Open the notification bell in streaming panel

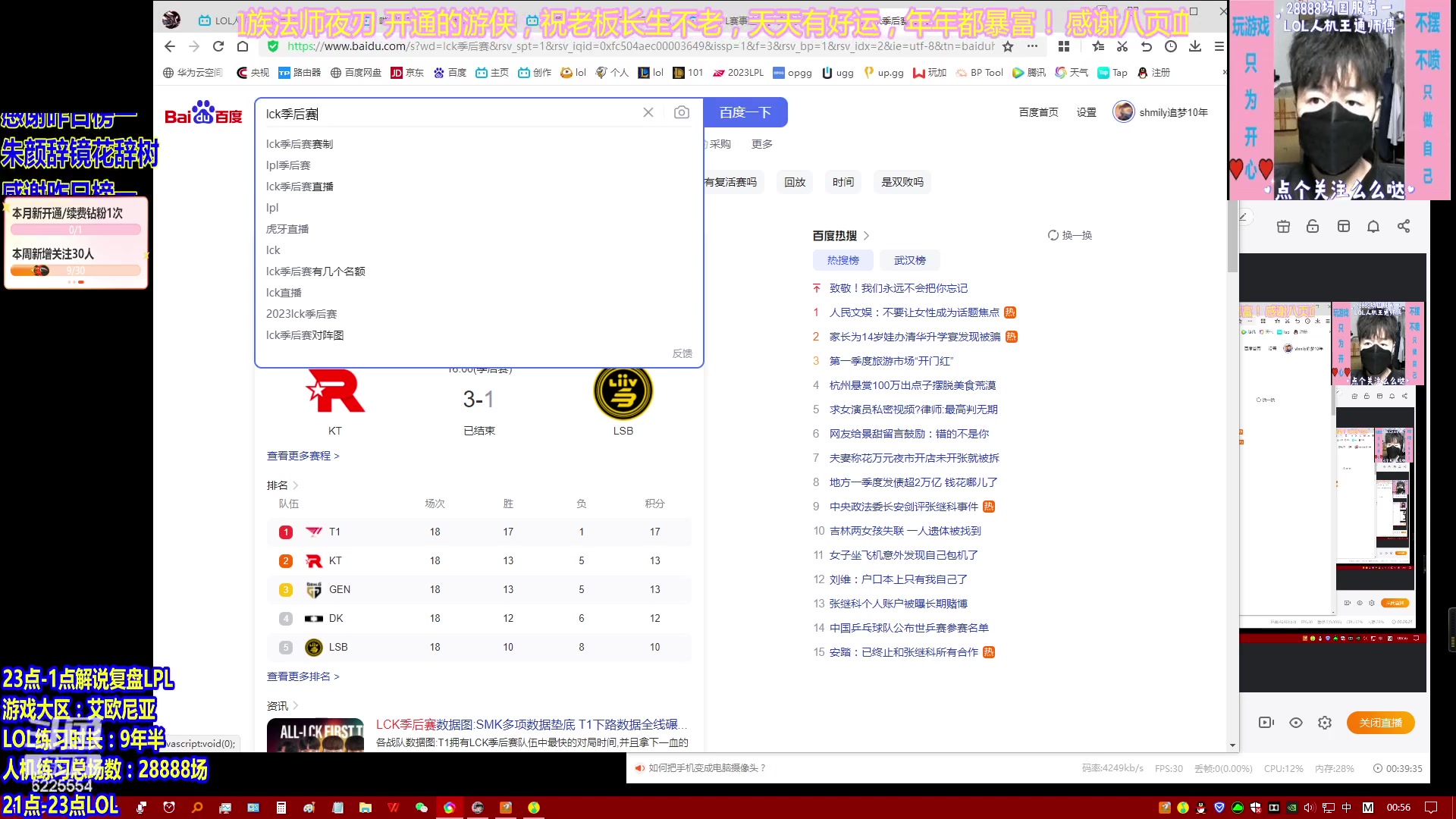(x=1373, y=226)
